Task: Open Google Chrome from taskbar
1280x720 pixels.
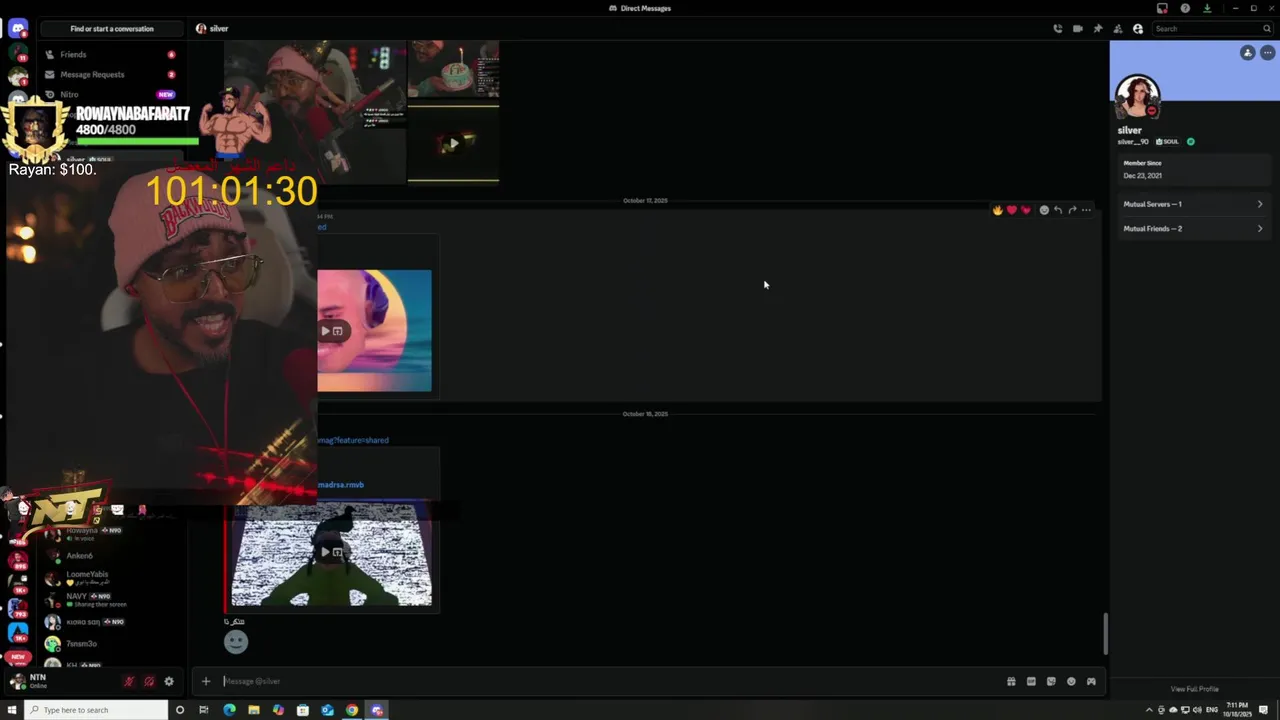Action: 352,710
